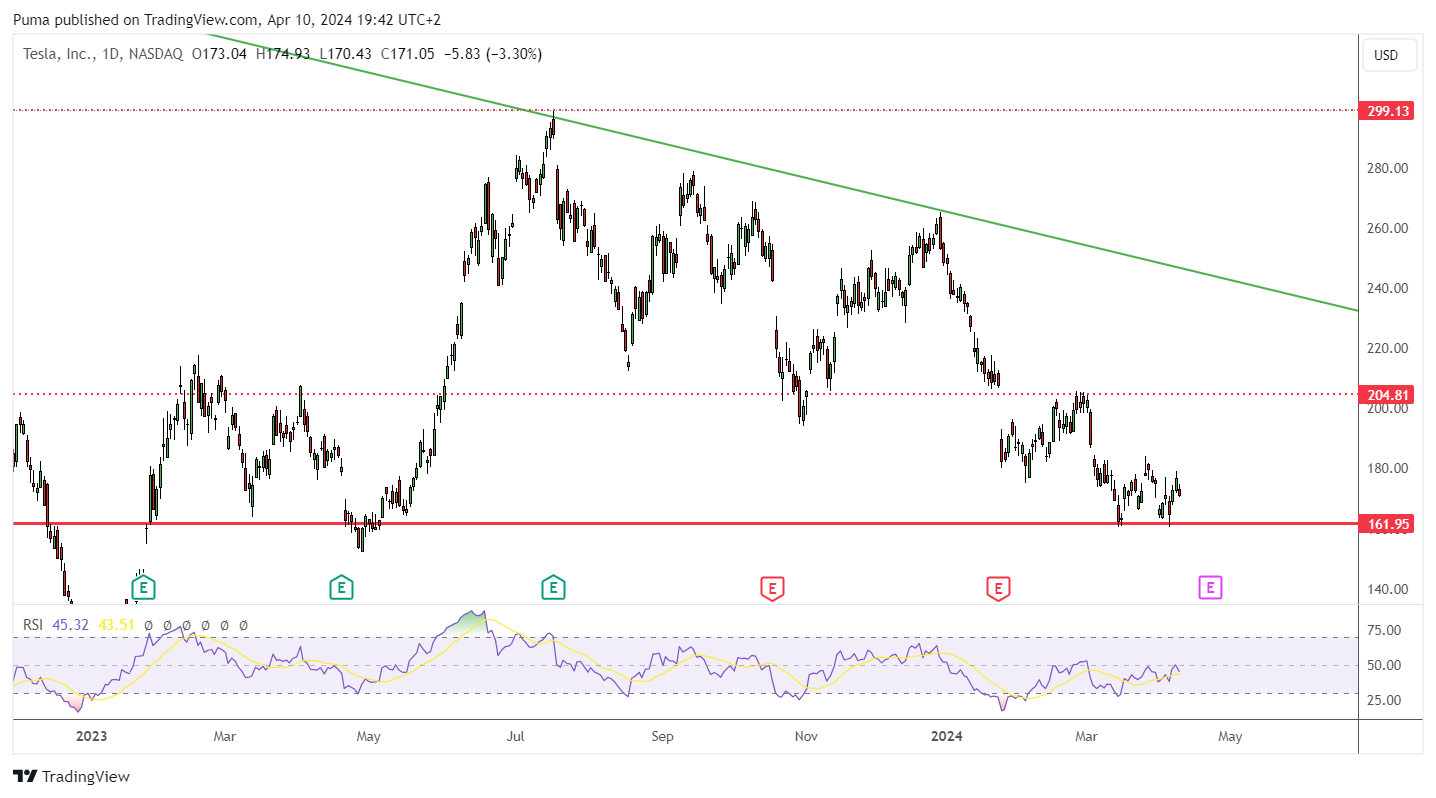Open the USD currency selector
The width and height of the screenshot is (1436, 798).
1389,55
